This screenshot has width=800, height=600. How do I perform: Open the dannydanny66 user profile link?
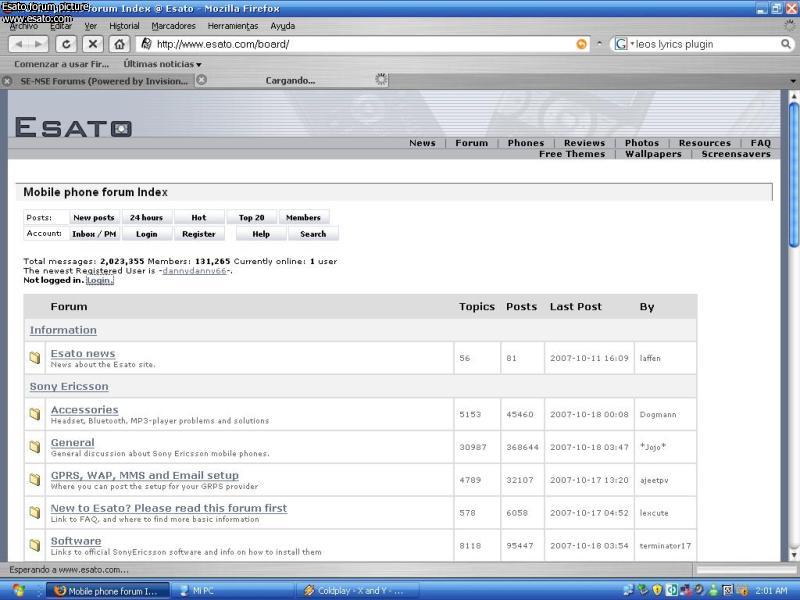[x=194, y=270]
